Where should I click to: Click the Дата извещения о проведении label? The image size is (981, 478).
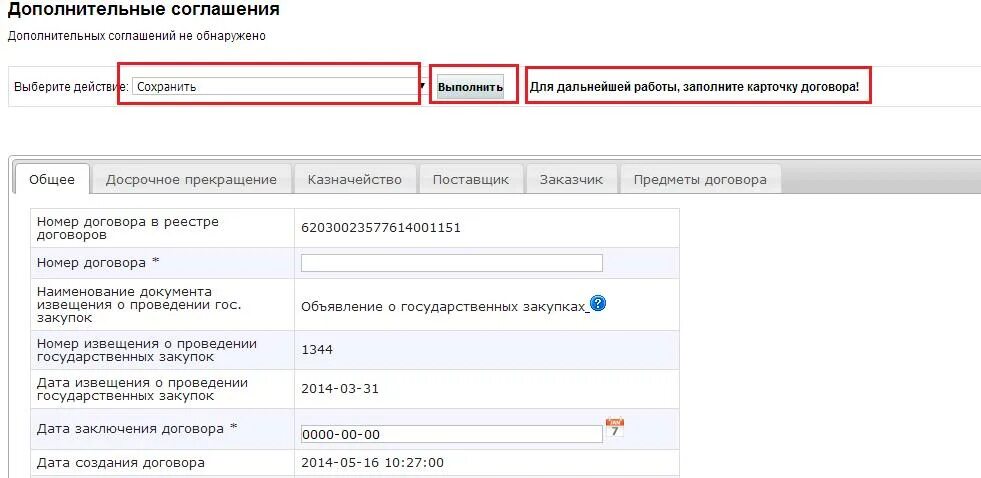143,389
